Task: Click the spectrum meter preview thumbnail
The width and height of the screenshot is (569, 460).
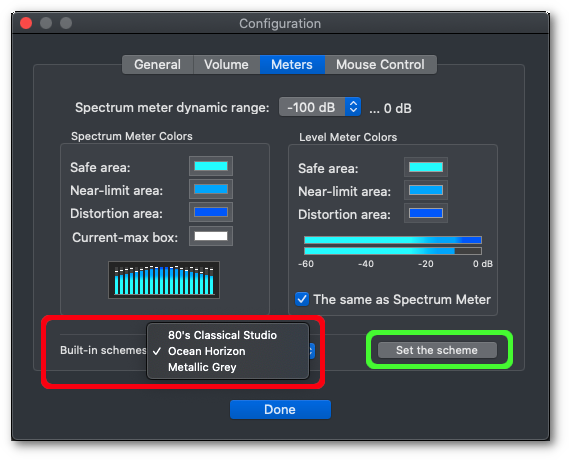Action: click(x=164, y=280)
